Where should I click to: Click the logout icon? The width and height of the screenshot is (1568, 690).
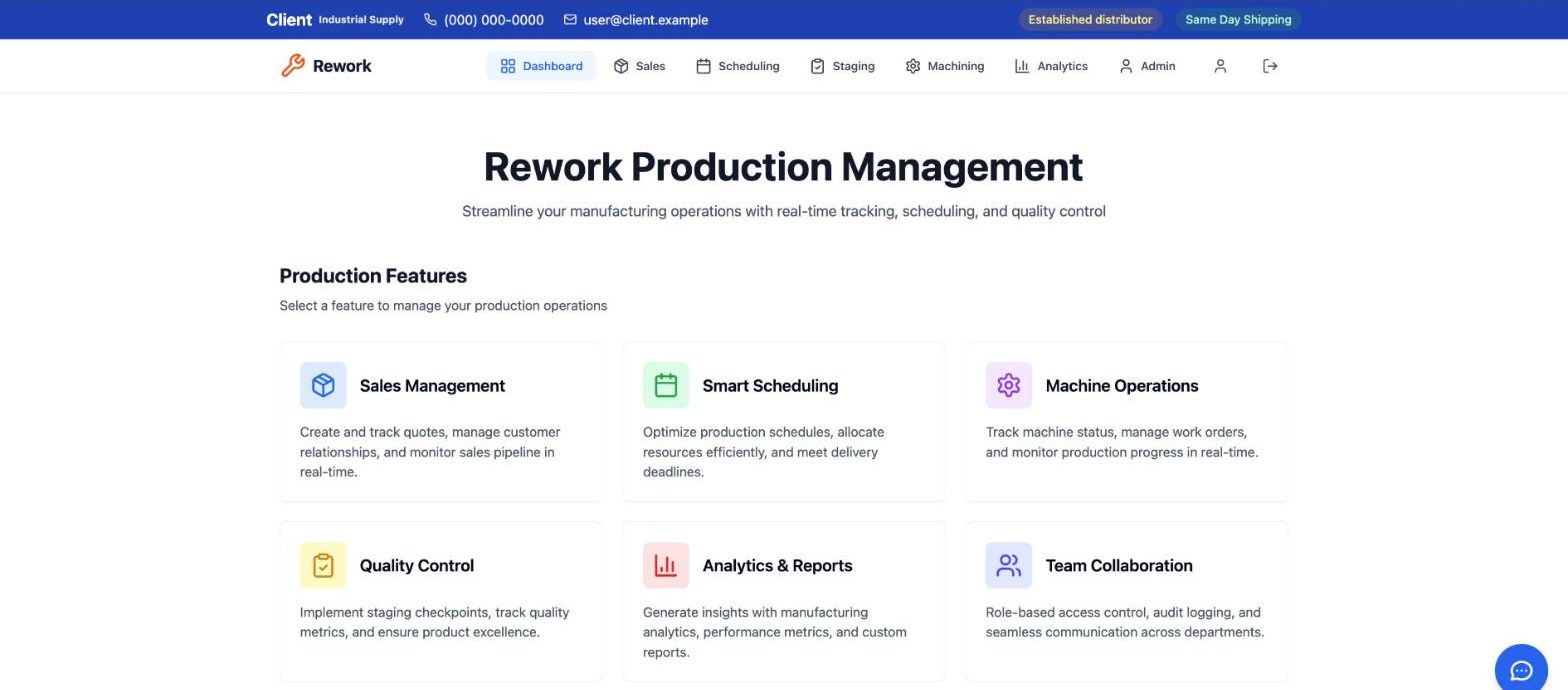1270,66
